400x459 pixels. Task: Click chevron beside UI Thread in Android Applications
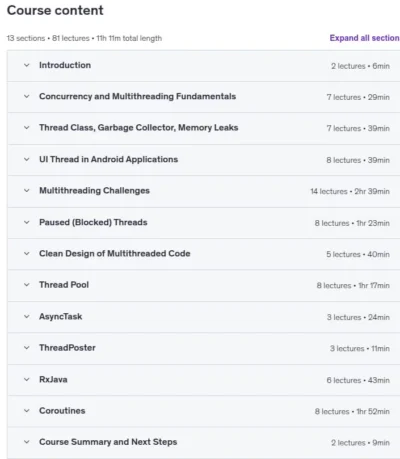coord(27,159)
